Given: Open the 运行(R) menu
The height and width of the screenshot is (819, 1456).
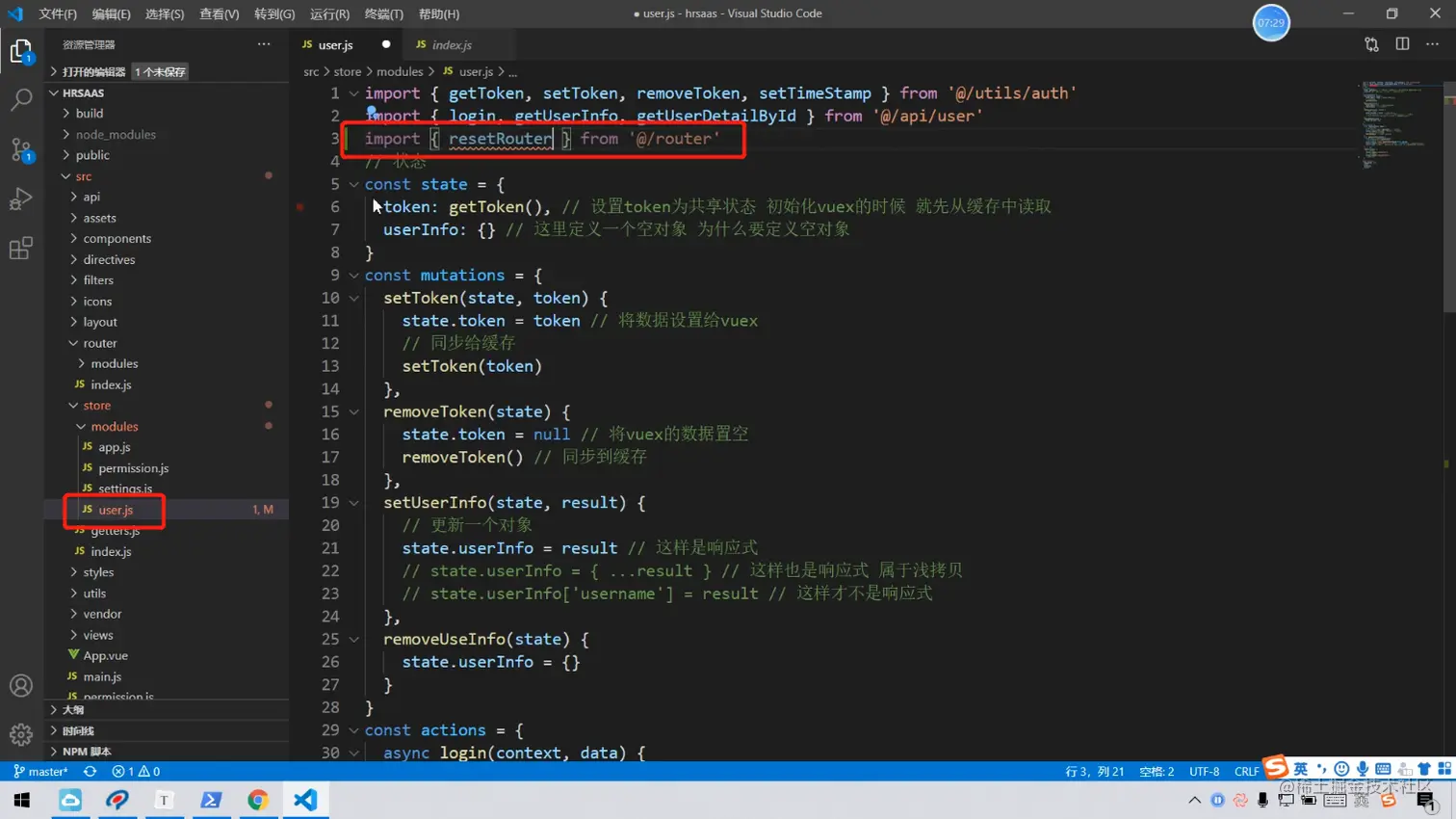Looking at the screenshot, I should point(330,13).
